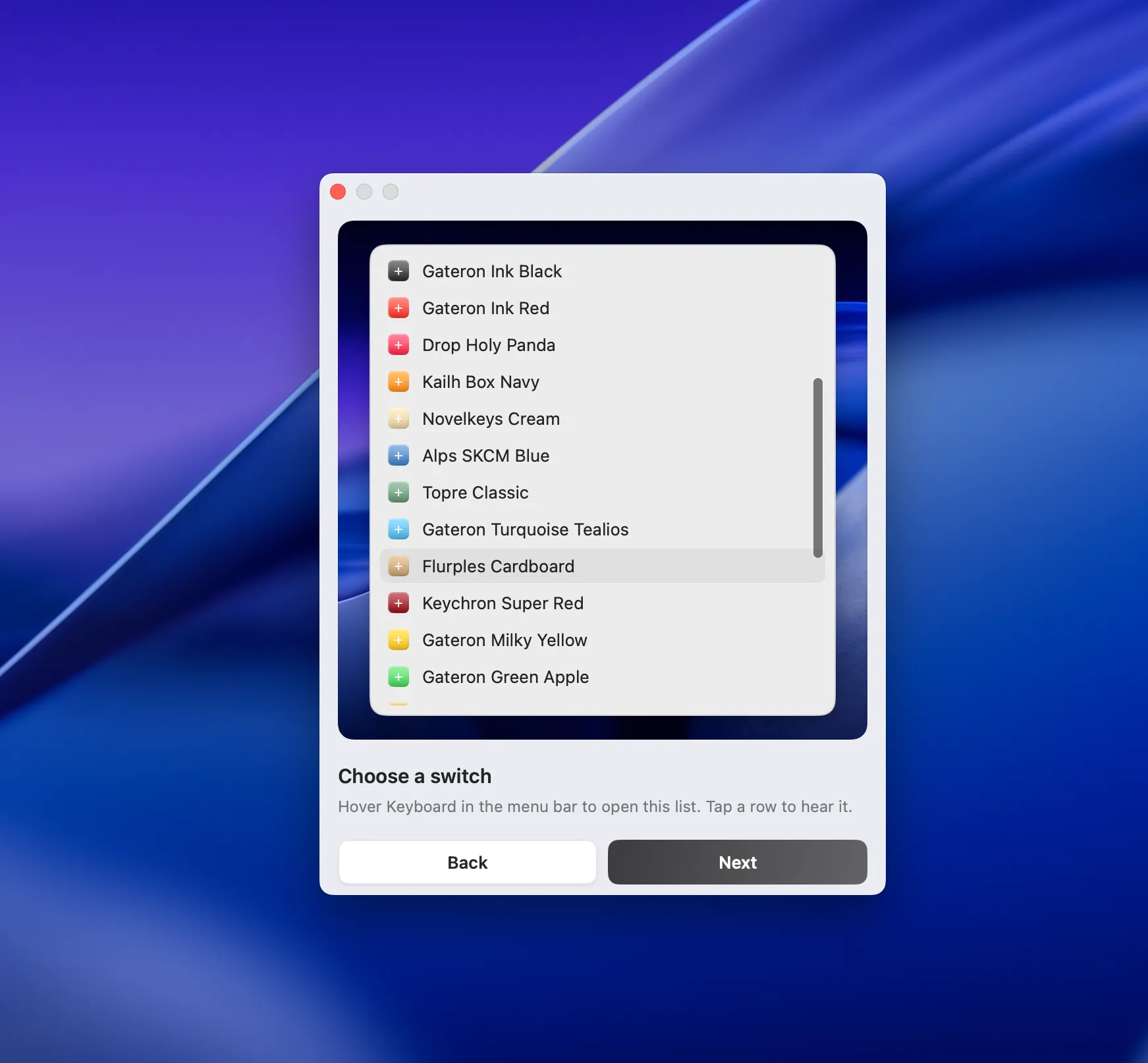
Task: Close the window with red button
Action: pyautogui.click(x=338, y=192)
